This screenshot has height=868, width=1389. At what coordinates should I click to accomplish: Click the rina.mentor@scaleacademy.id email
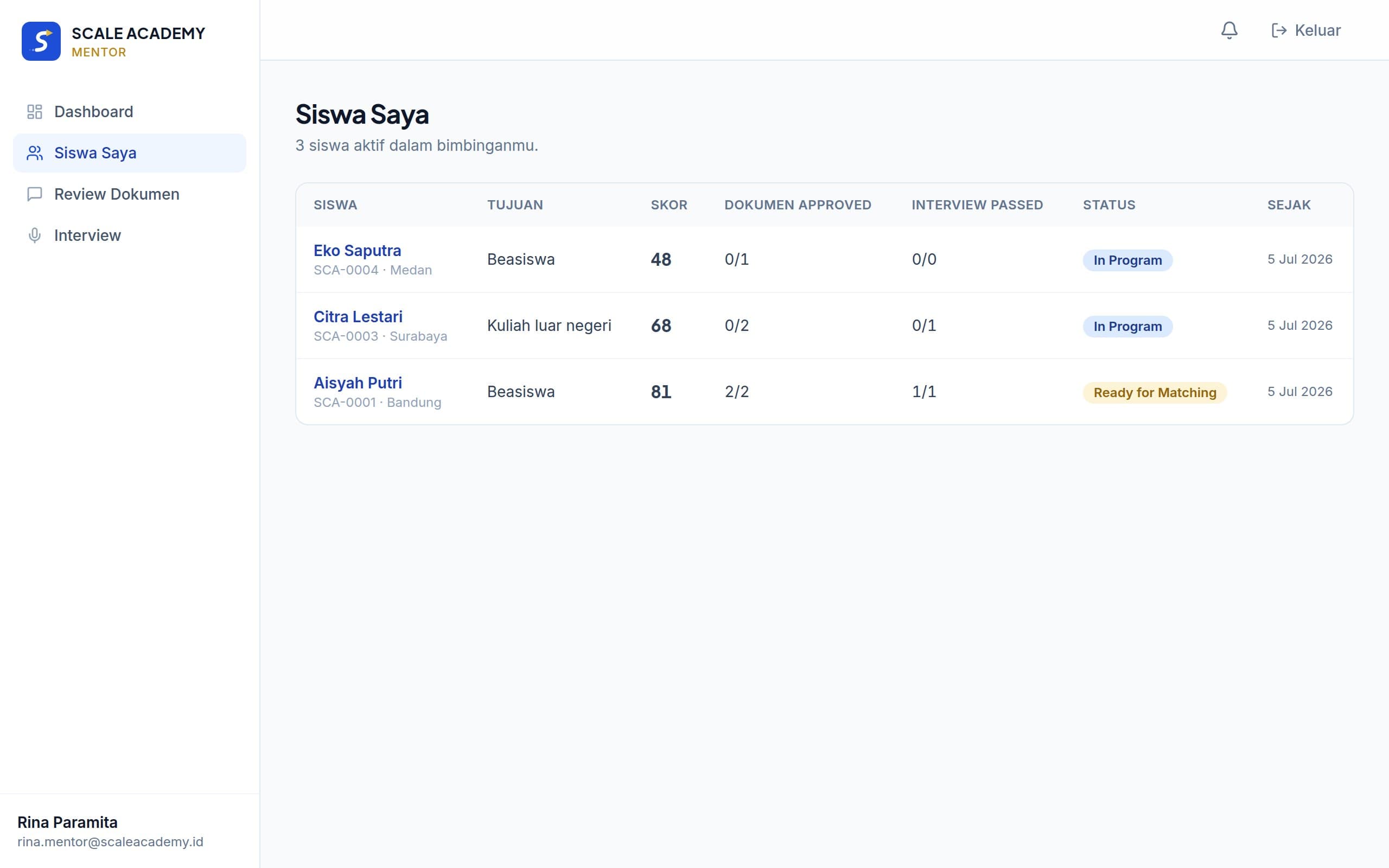[110, 841]
